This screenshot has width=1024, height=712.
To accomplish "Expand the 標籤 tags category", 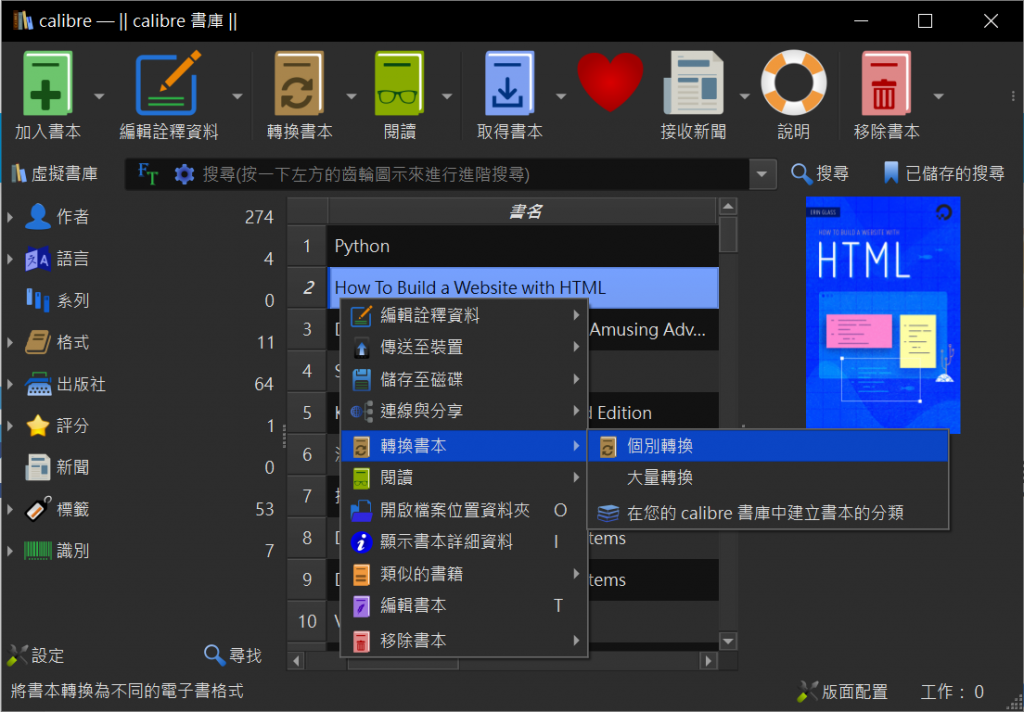I will (10, 510).
